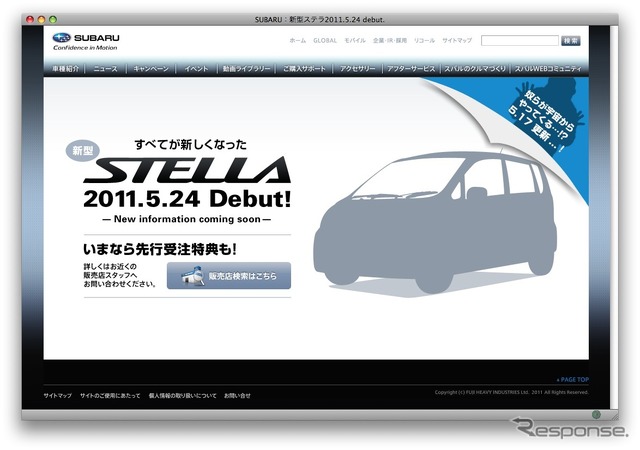Select the ニュース navigation item
The image size is (640, 450).
(105, 69)
